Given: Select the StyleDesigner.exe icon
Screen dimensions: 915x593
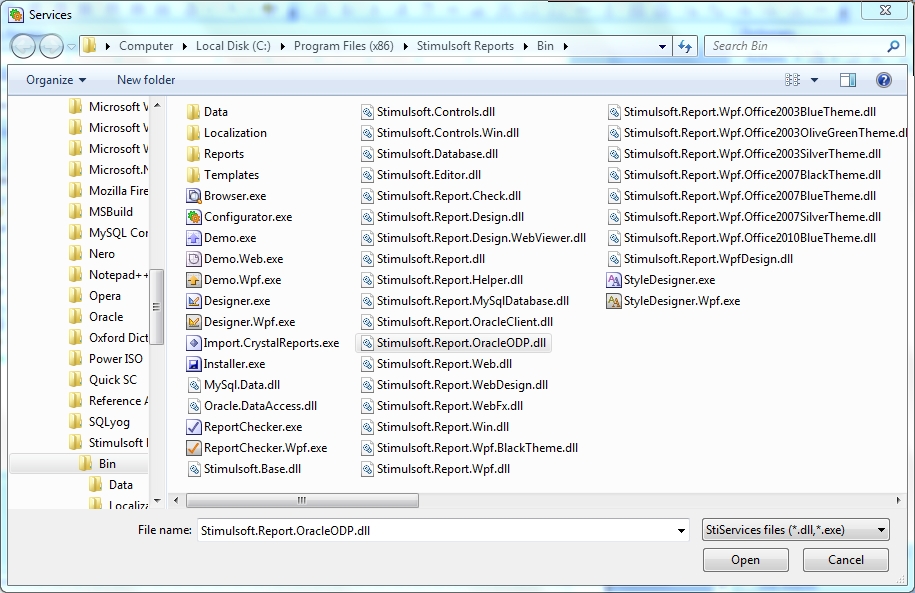Looking at the screenshot, I should click(x=614, y=280).
